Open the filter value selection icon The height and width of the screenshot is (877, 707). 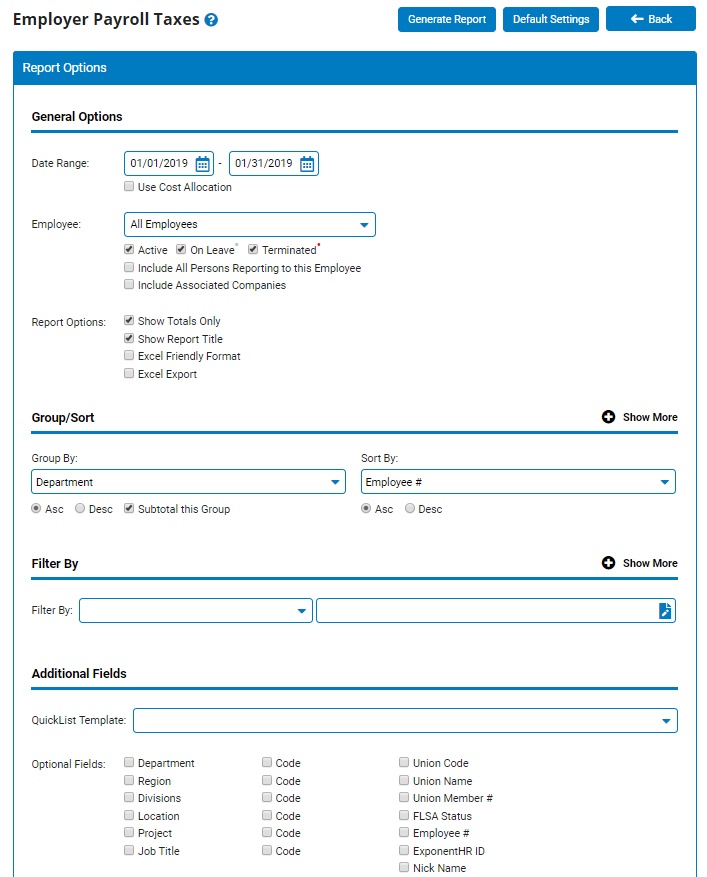pos(664,609)
